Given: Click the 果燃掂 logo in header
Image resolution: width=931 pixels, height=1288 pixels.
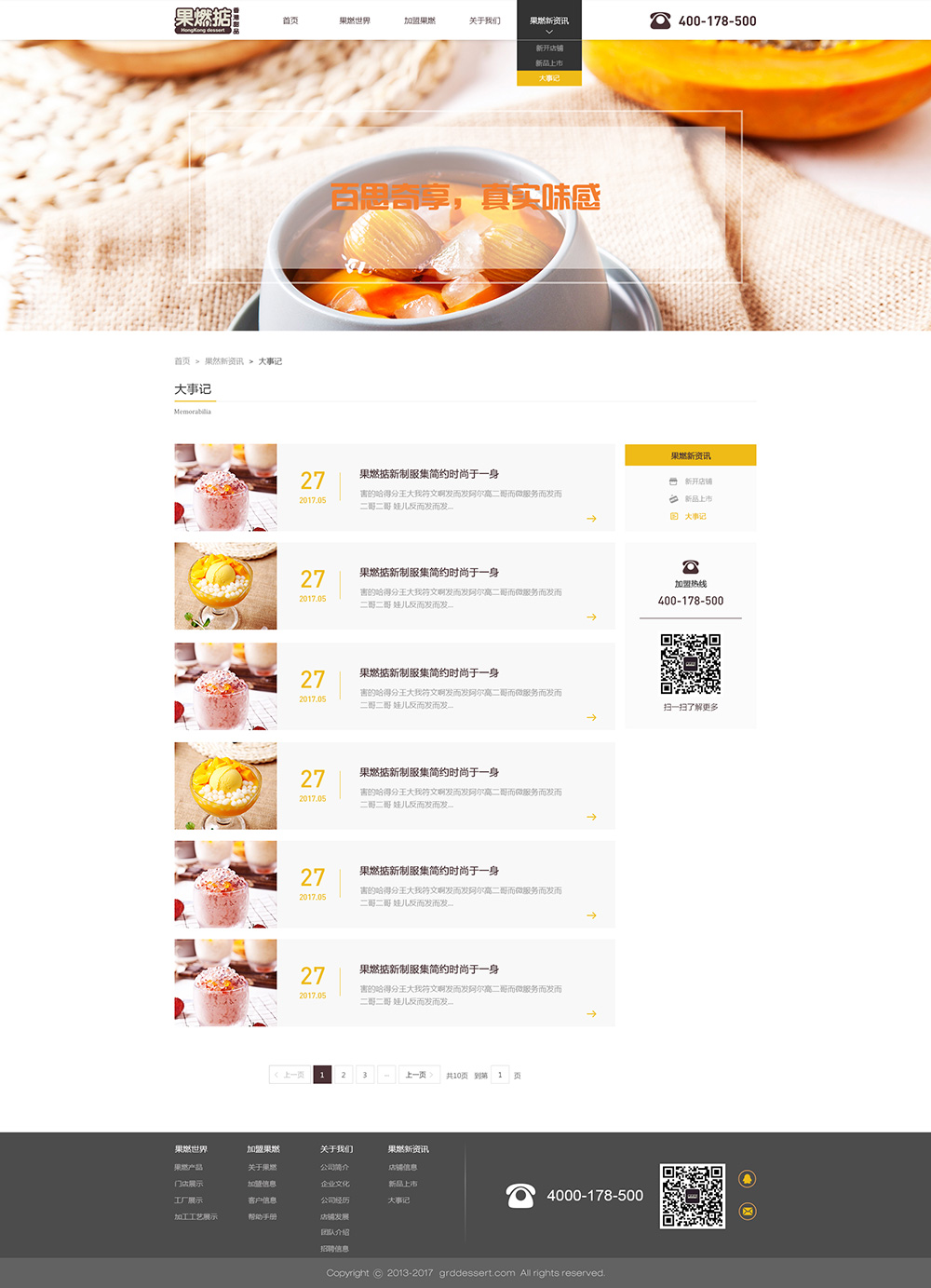Looking at the screenshot, I should tap(207, 20).
